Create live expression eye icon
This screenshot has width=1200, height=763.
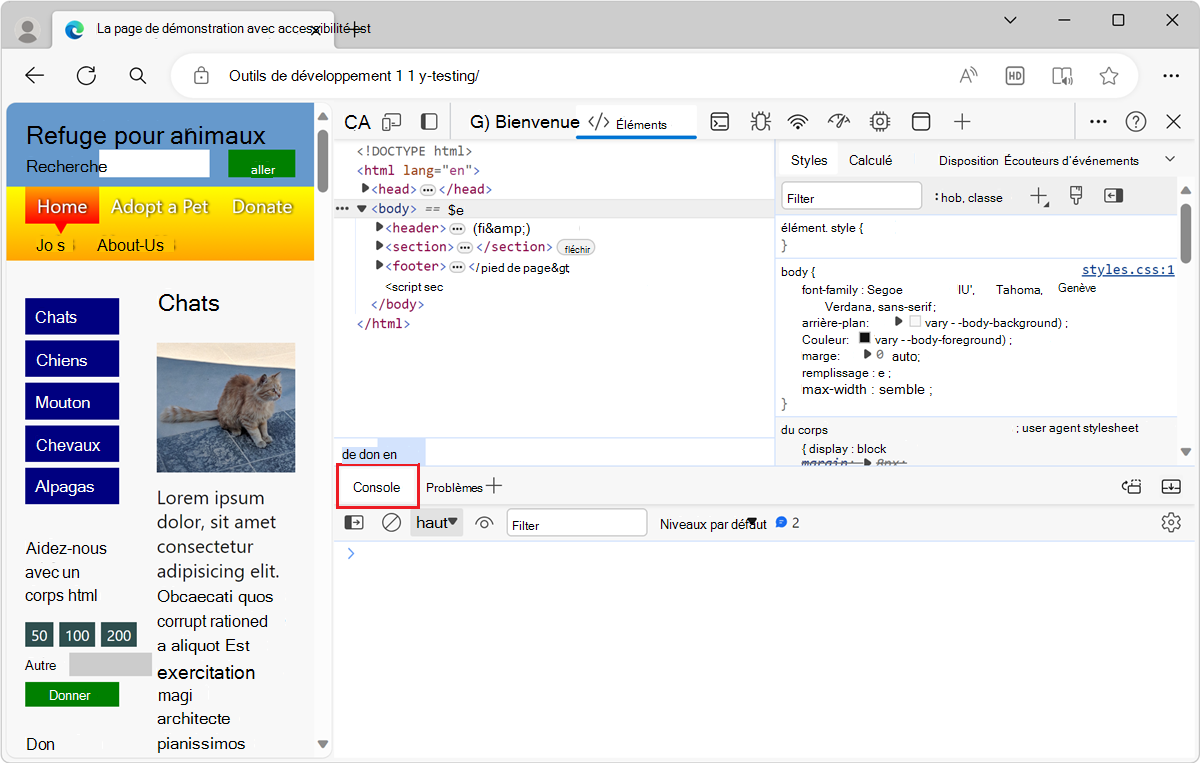(485, 522)
